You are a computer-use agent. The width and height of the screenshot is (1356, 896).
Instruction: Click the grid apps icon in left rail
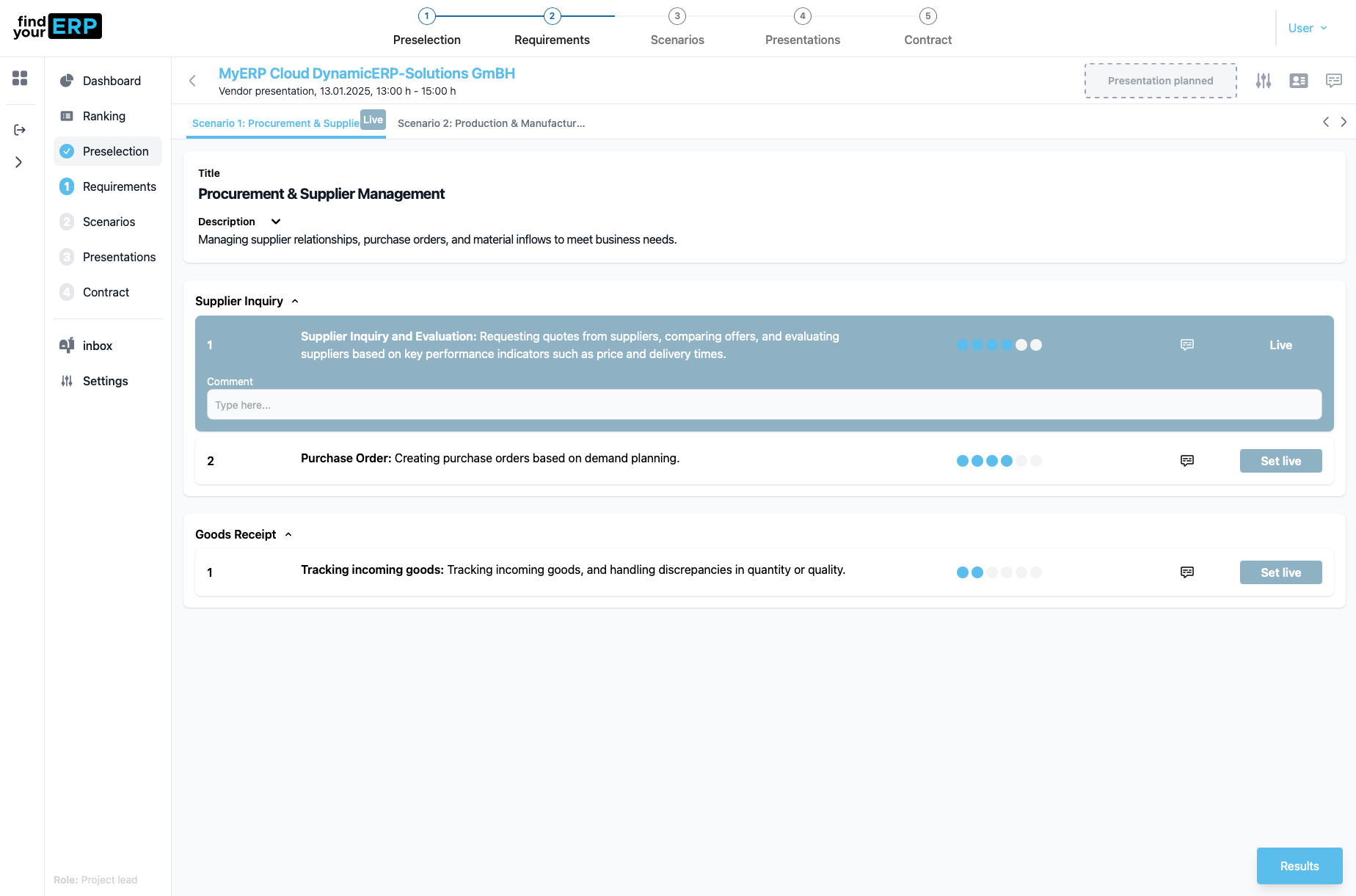[20, 78]
